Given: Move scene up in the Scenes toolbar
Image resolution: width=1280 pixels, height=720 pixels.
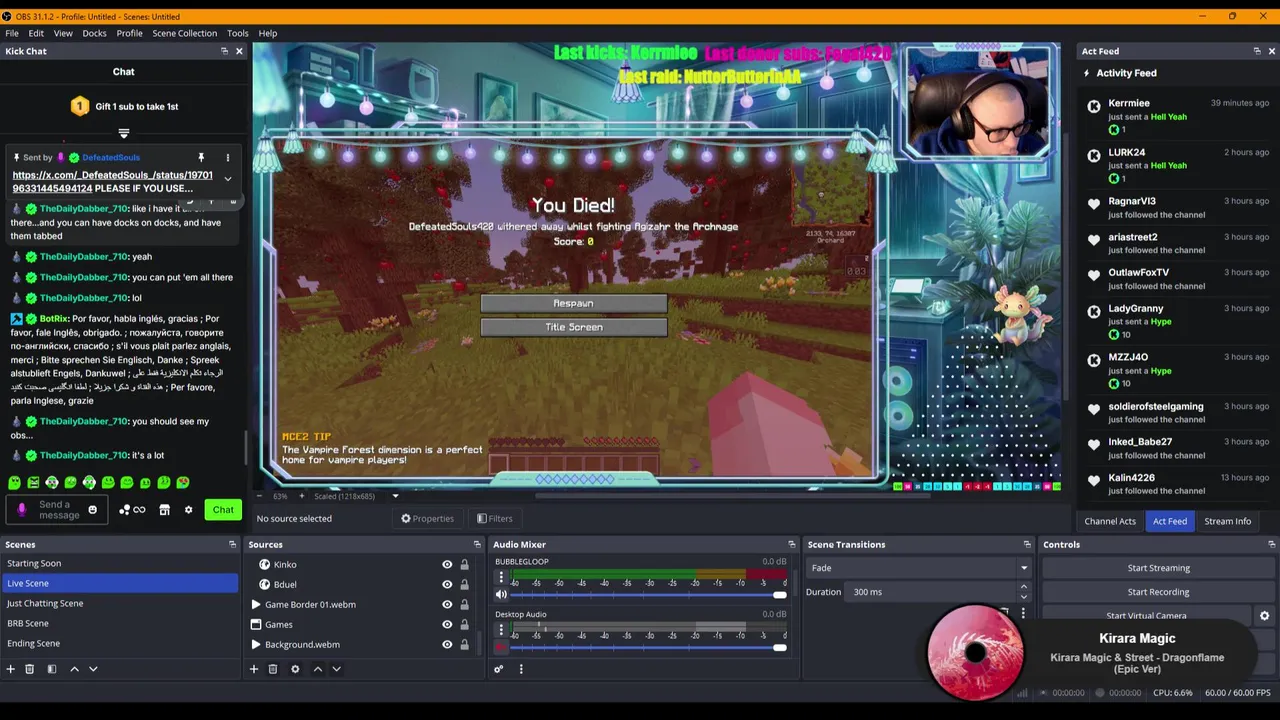Looking at the screenshot, I should [74, 669].
